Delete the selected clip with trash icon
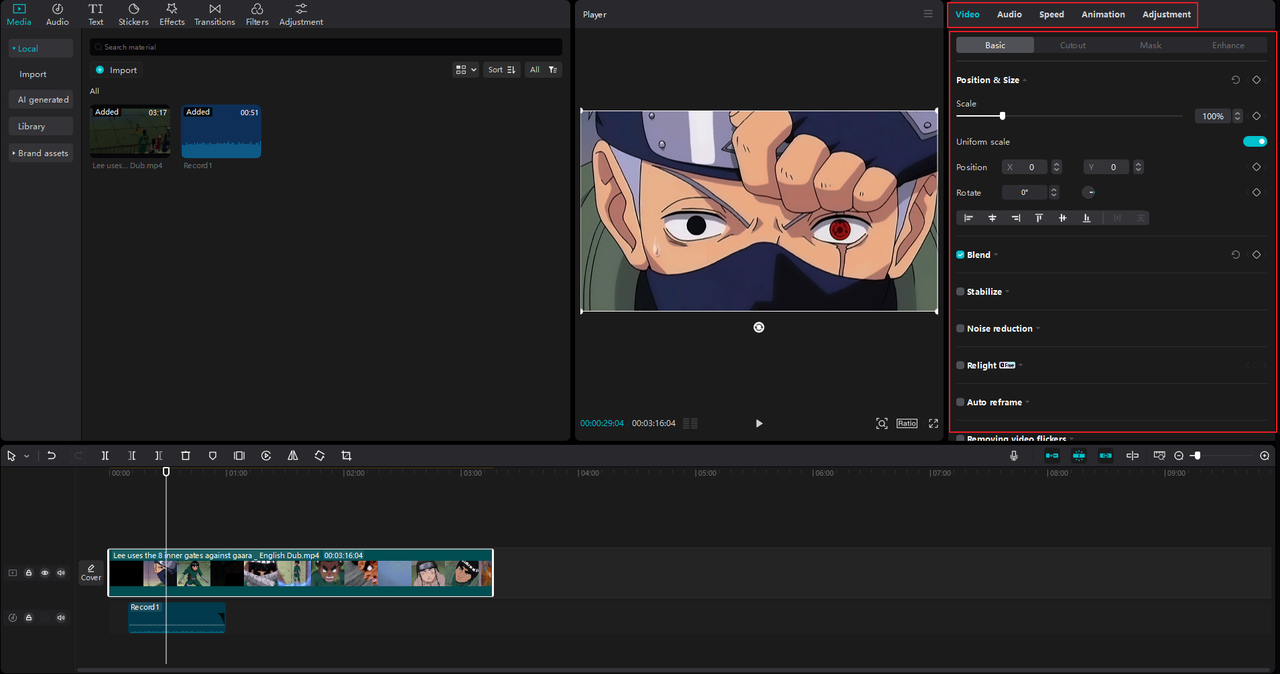The width and height of the screenshot is (1280, 674). point(185,455)
